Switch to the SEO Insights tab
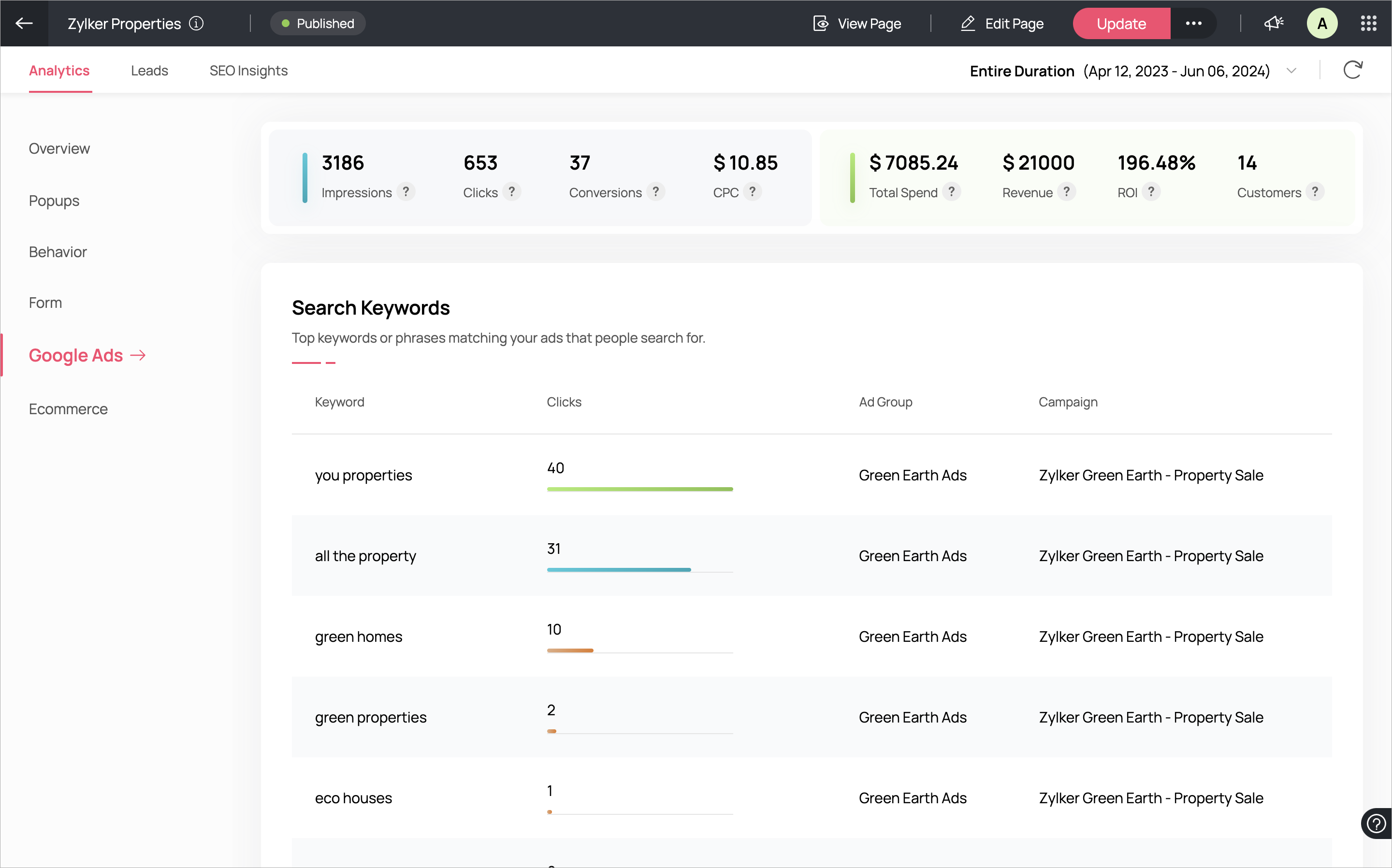 [248, 71]
